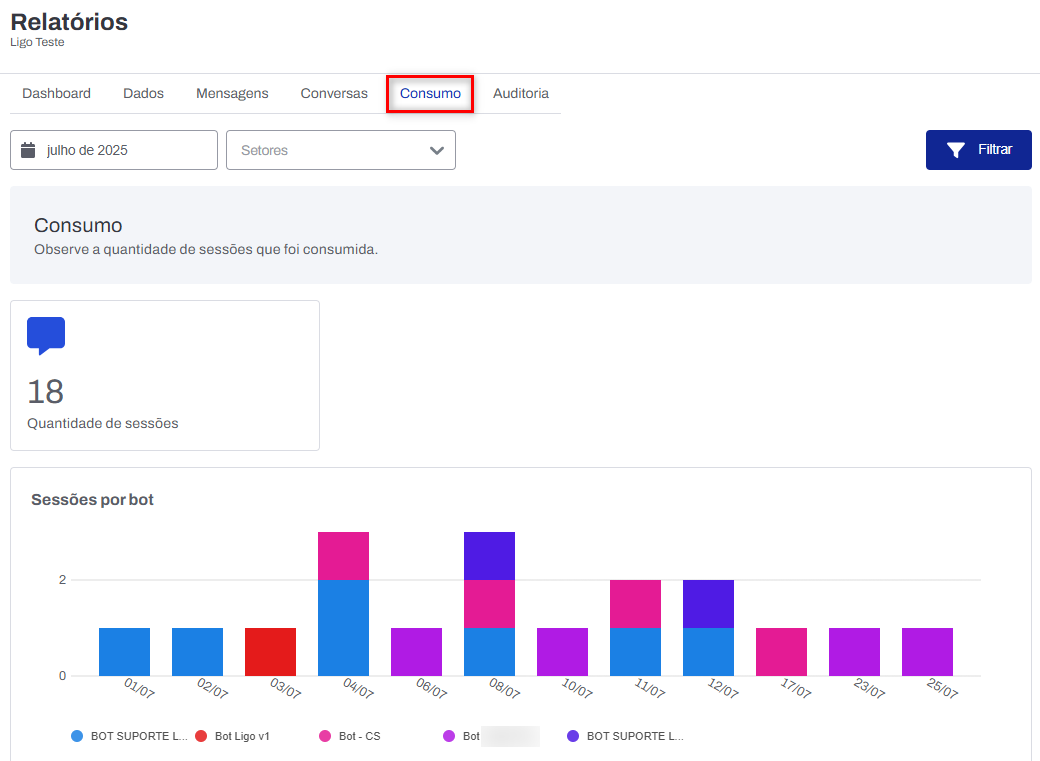Click the red Bot Ligo v1 legend dot
This screenshot has width=1040, height=761.
pos(201,736)
